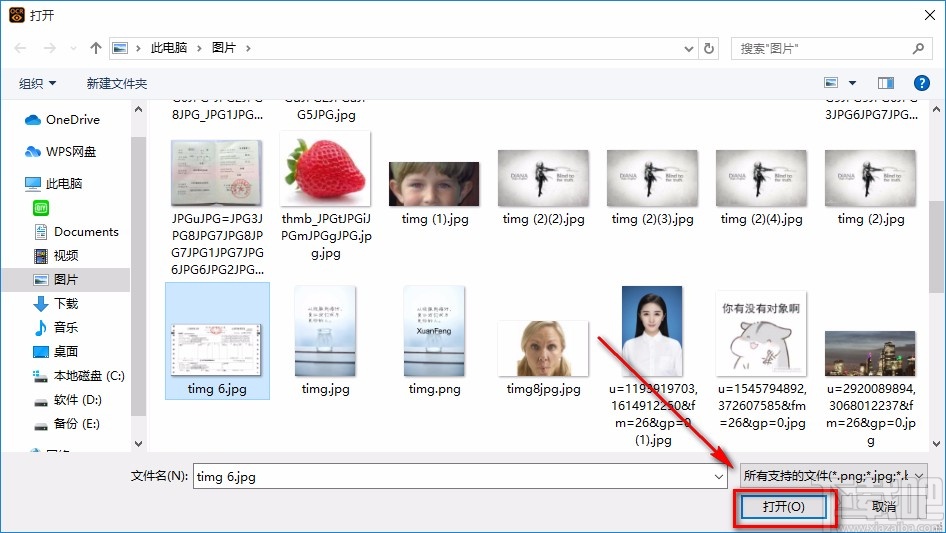Open 桌面 in the sidebar
Image resolution: width=946 pixels, height=533 pixels.
(56, 351)
